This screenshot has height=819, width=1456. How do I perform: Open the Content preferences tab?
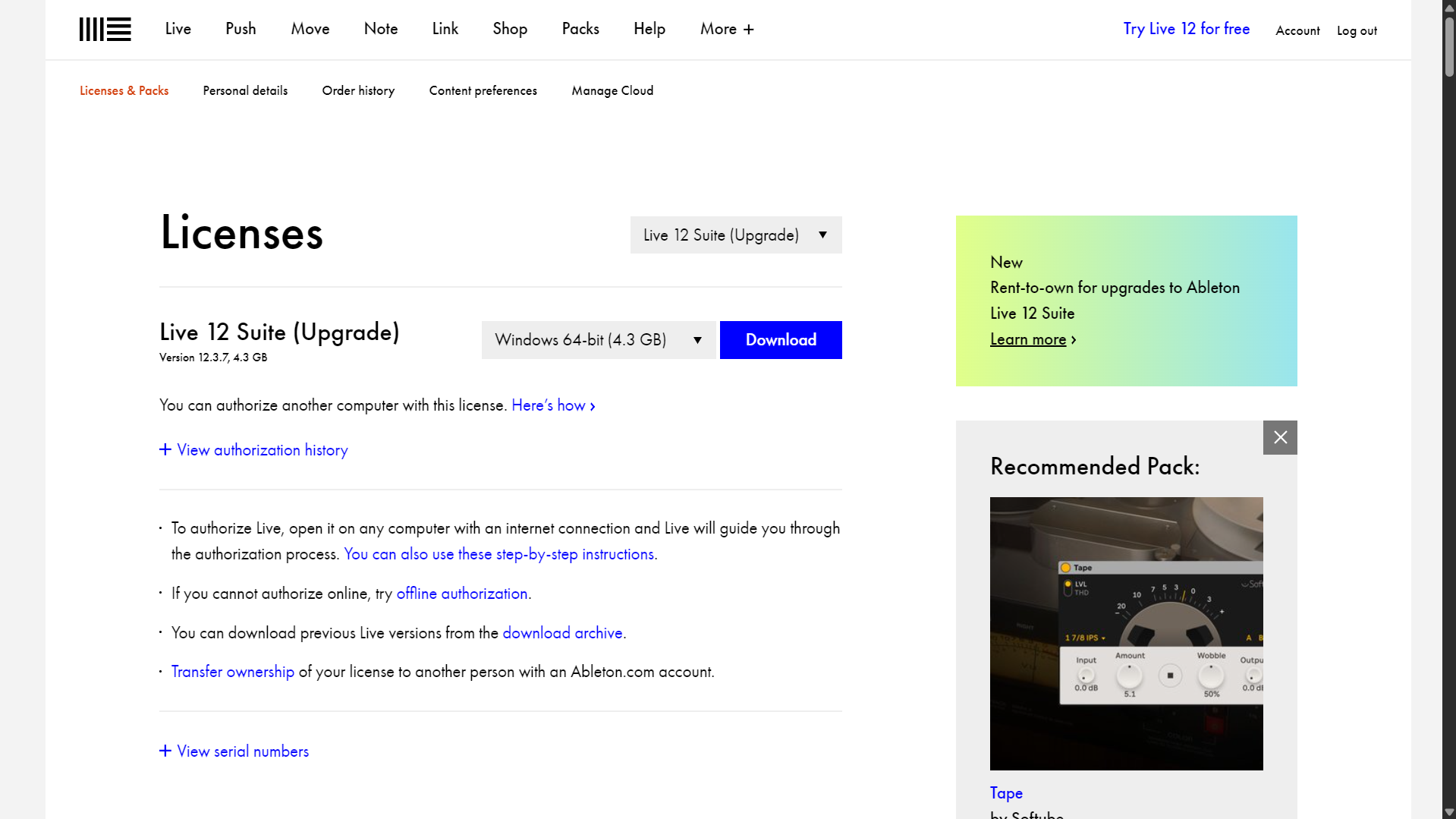(x=483, y=90)
